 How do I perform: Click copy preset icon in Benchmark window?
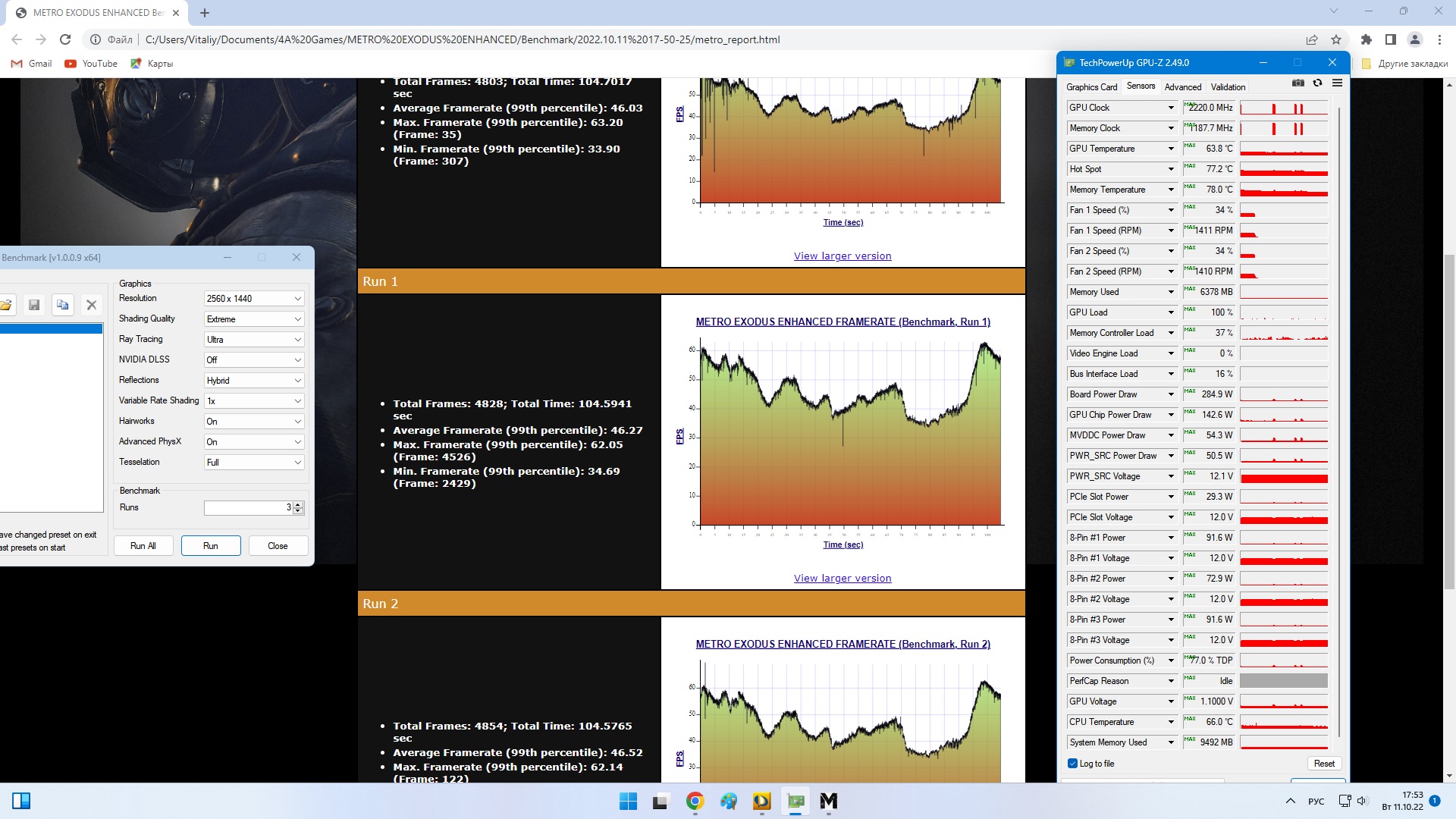[63, 305]
